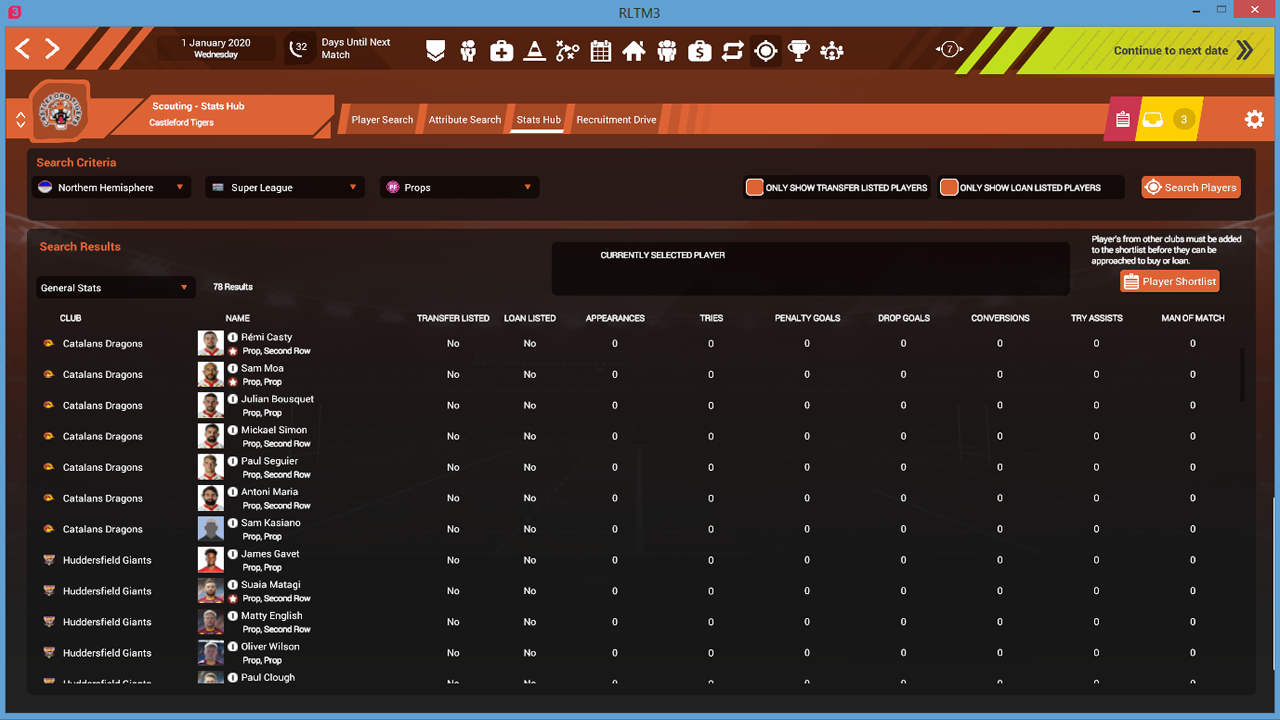The width and height of the screenshot is (1280, 720).
Task: Sort by the Tries column header
Action: pyautogui.click(x=711, y=318)
